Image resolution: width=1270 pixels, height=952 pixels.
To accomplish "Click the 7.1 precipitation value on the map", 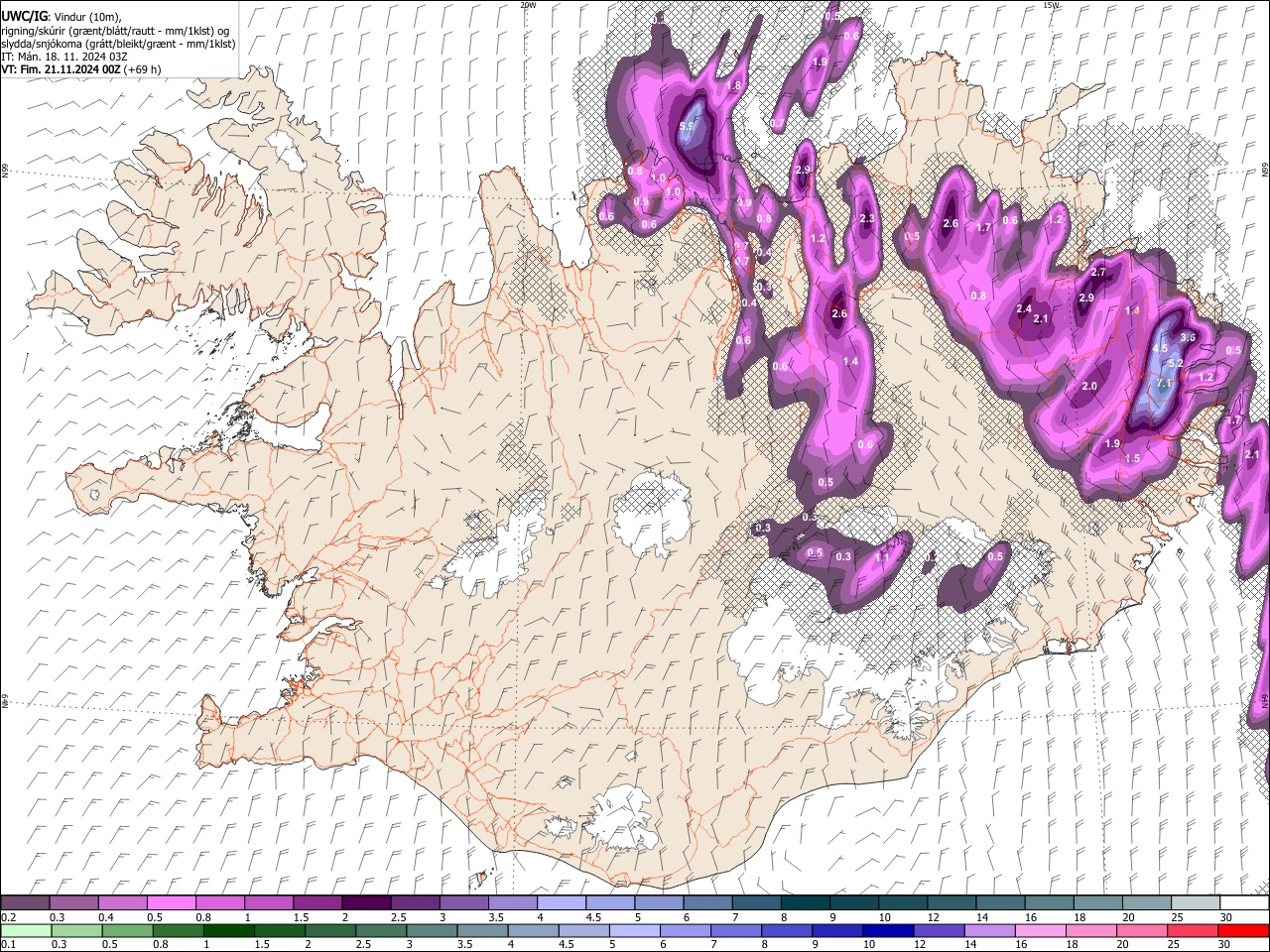I will 1165,383.
